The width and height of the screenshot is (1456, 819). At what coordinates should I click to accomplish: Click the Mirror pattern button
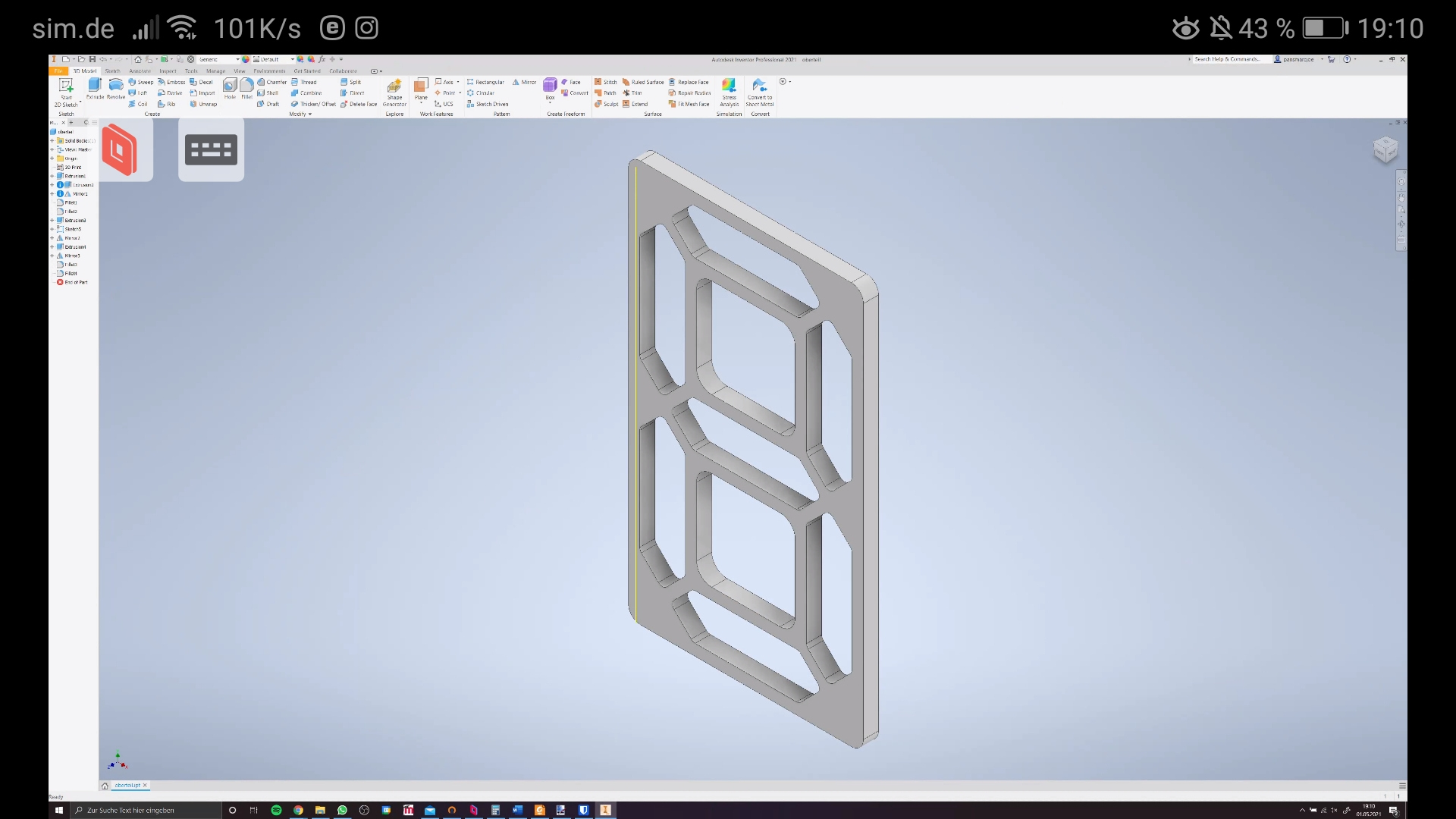(524, 82)
